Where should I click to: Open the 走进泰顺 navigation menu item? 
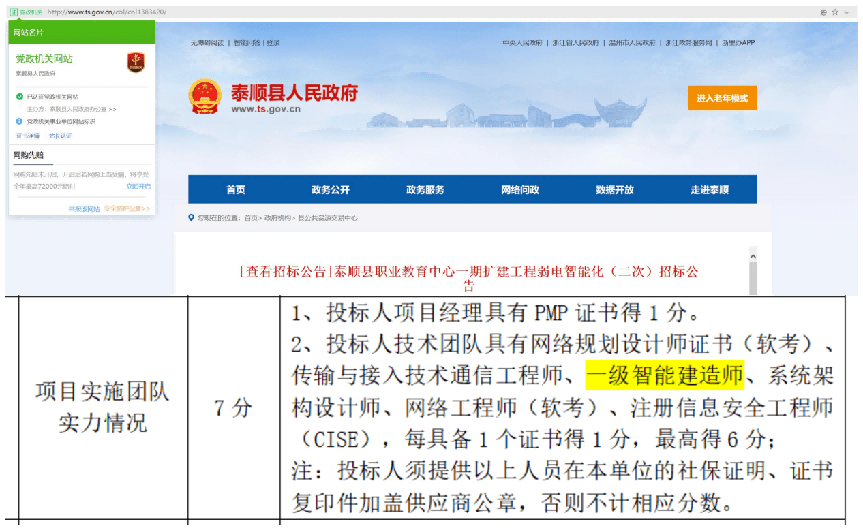[709, 189]
